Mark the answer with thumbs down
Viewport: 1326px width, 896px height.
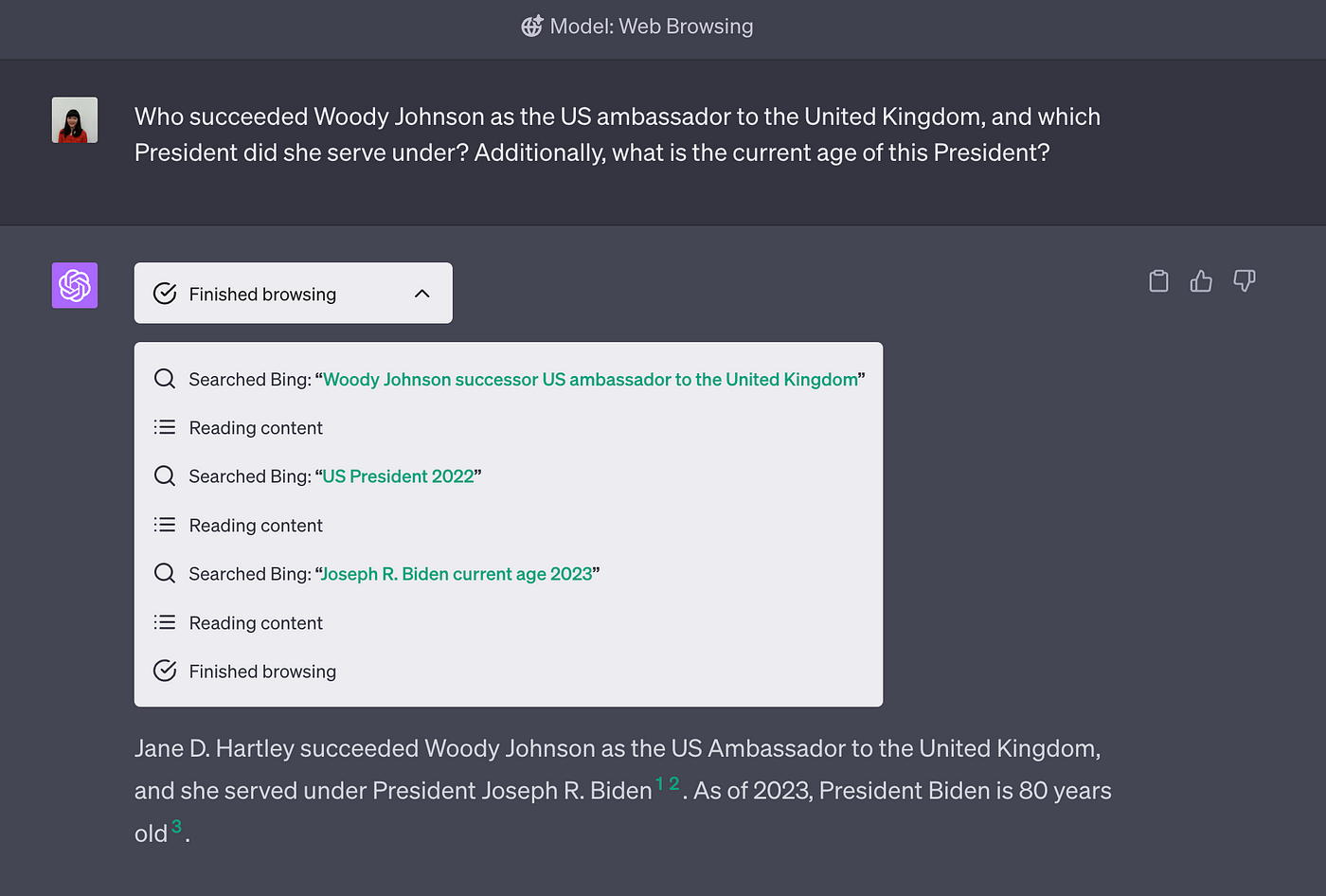pyautogui.click(x=1245, y=280)
